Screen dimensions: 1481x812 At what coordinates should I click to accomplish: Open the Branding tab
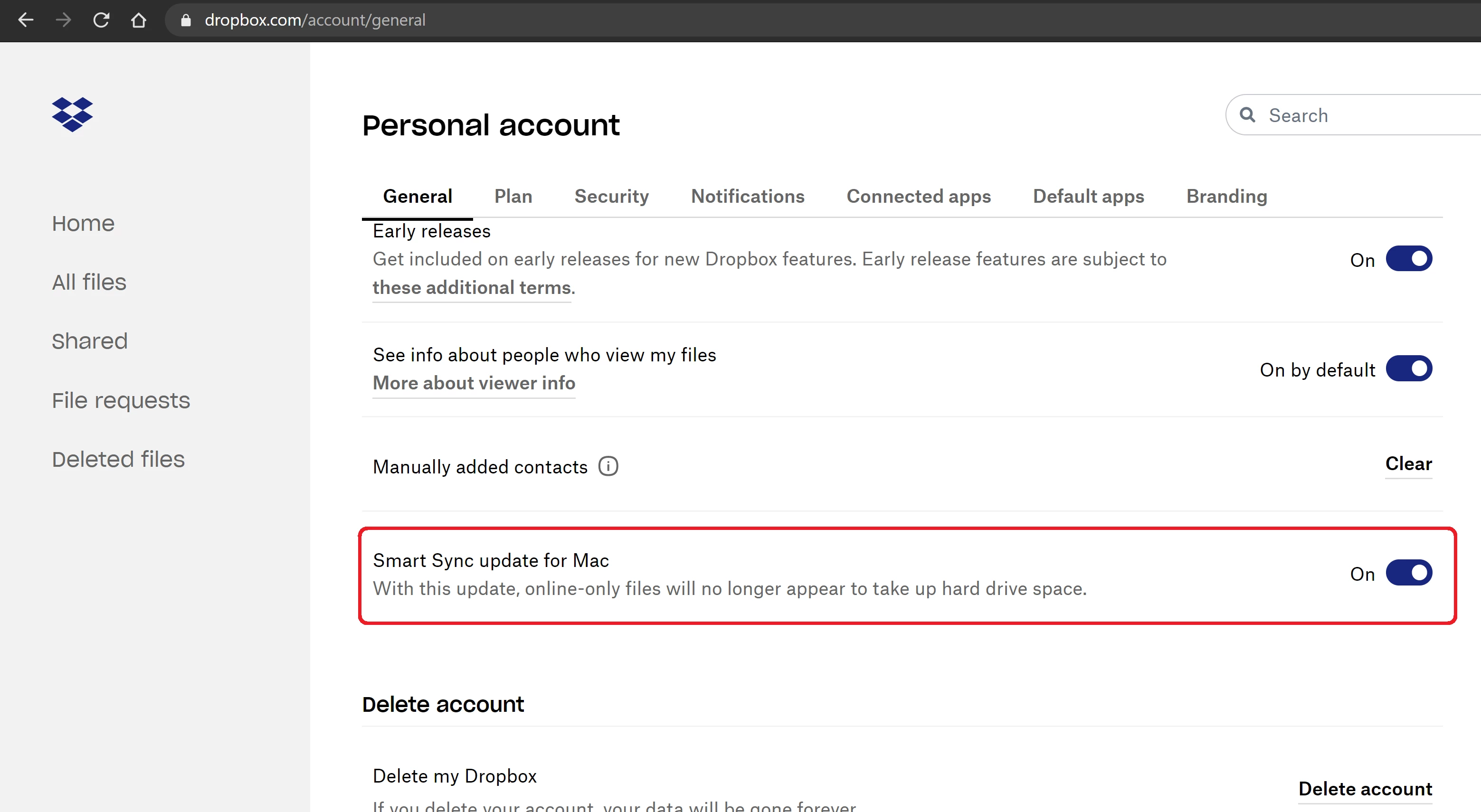[x=1226, y=197]
